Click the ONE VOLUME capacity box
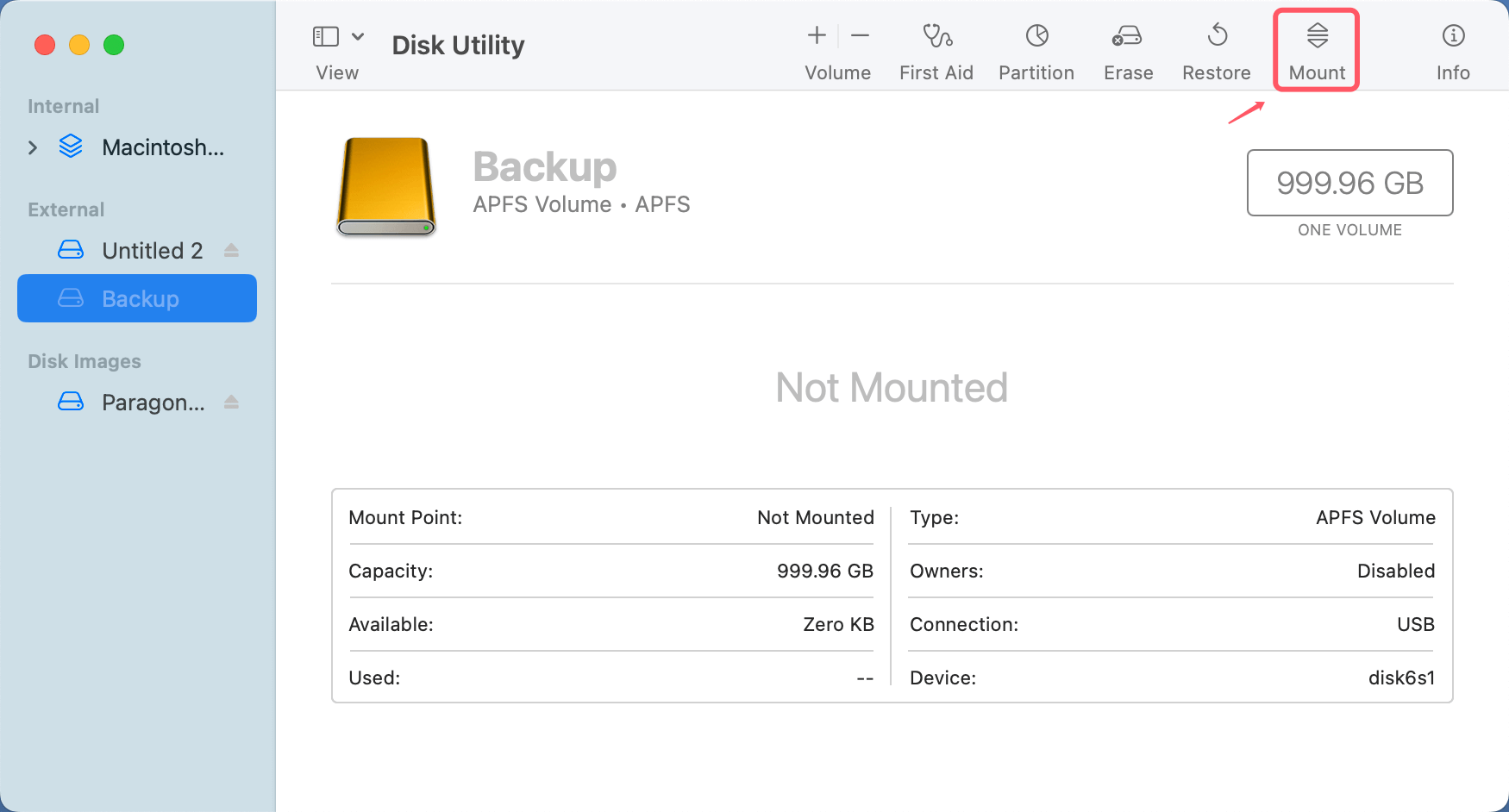The image size is (1509, 812). pos(1349,230)
